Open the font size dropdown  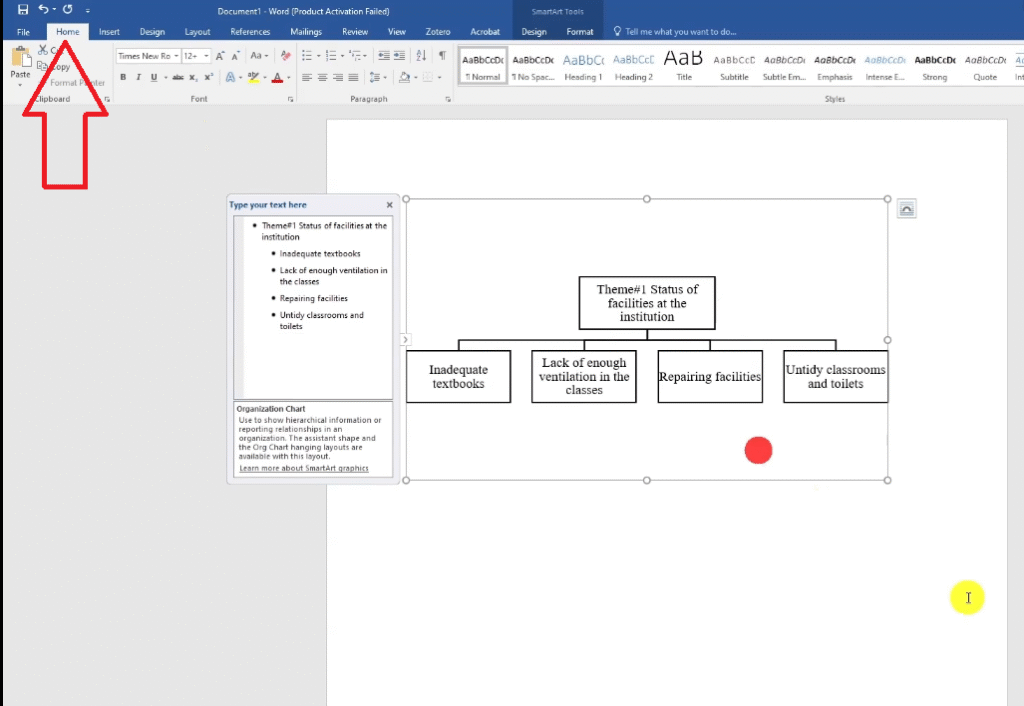pos(196,56)
